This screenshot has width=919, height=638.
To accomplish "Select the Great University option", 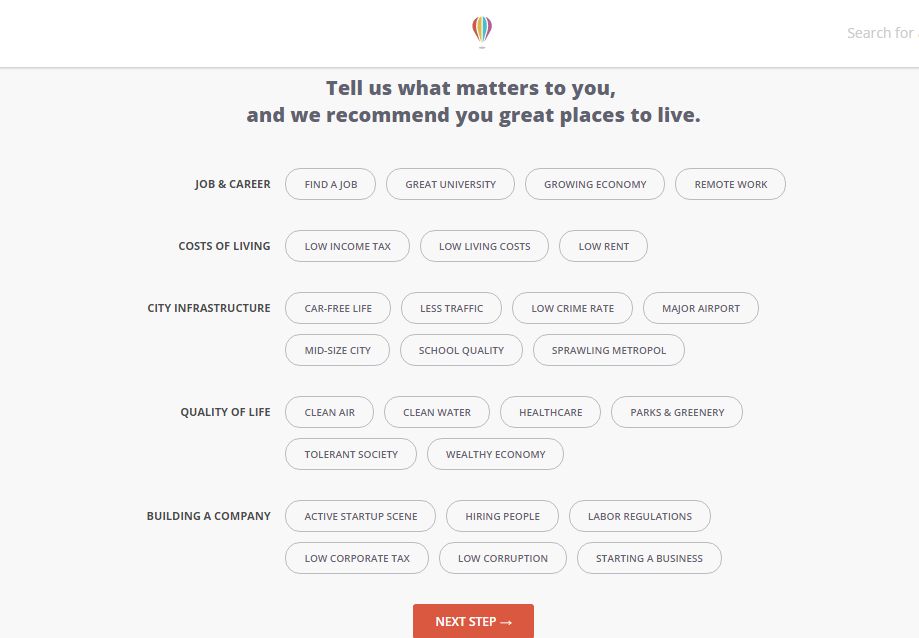I will (x=450, y=184).
